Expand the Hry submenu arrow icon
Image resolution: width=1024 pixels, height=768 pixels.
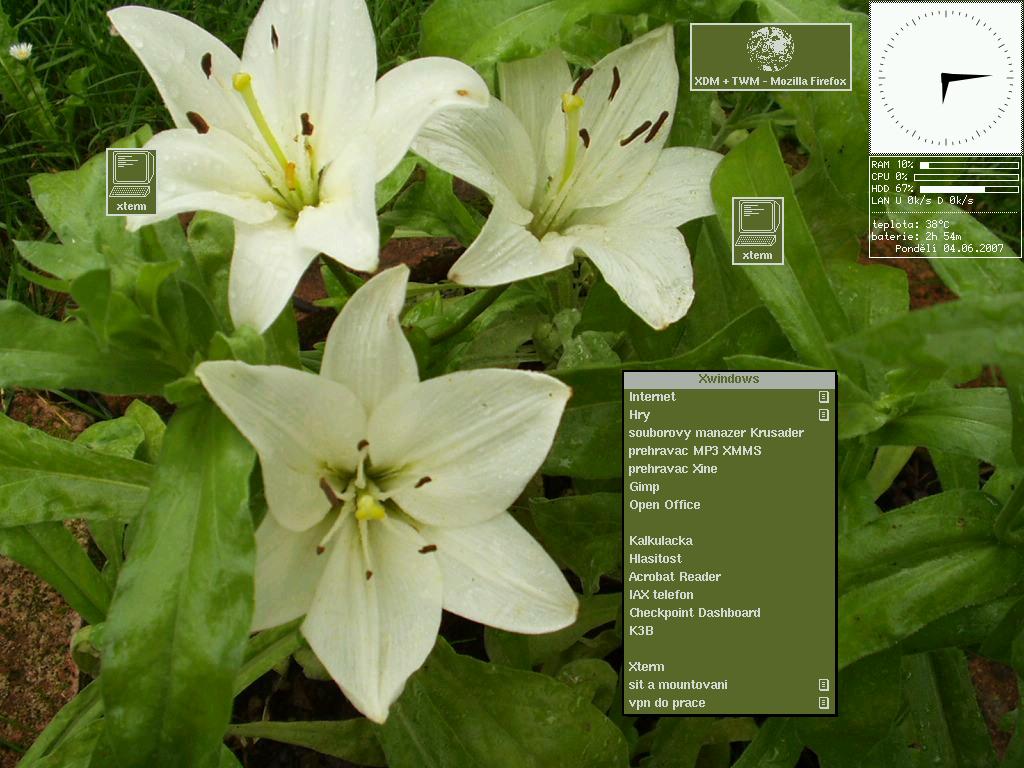pos(823,415)
